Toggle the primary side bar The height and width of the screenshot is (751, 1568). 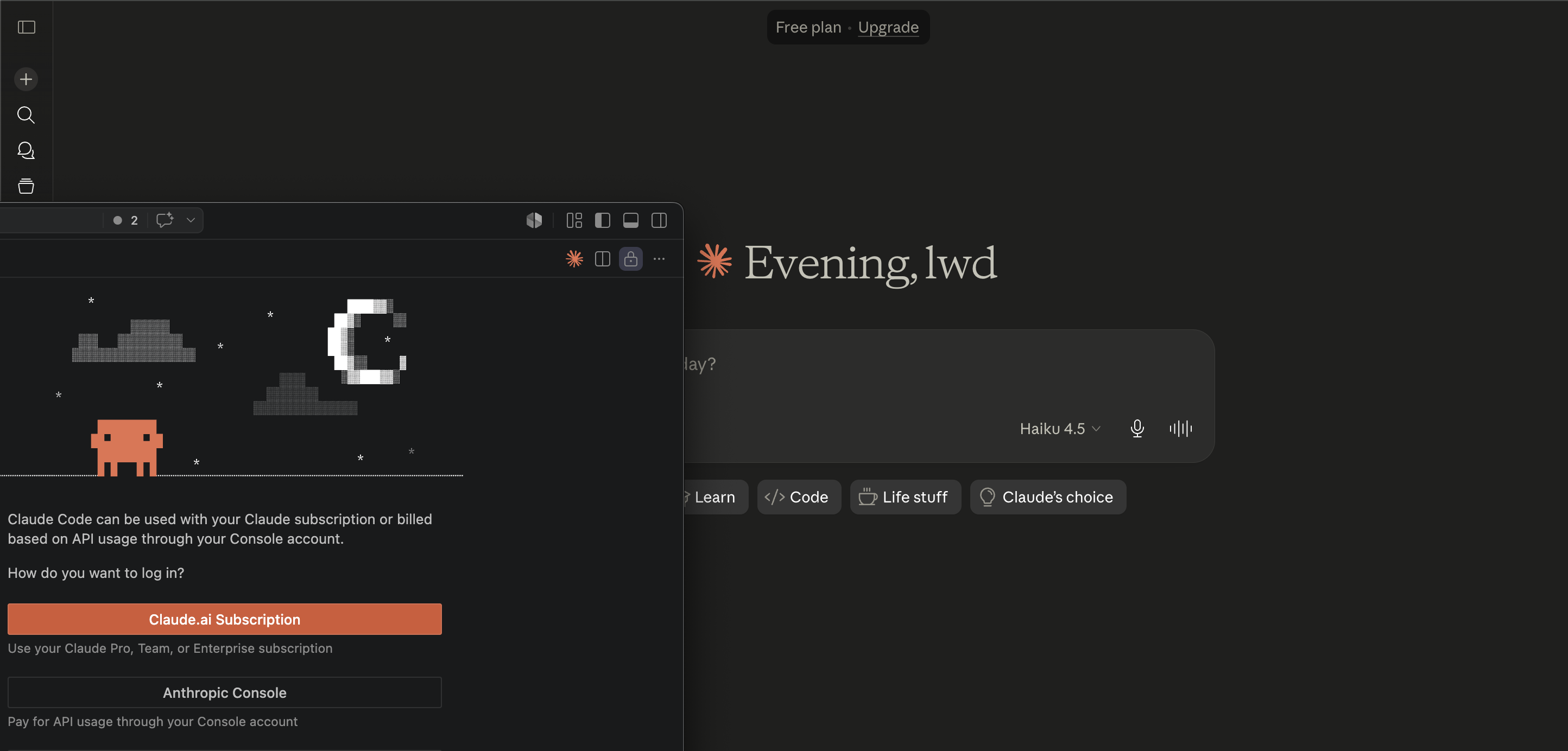(602, 220)
